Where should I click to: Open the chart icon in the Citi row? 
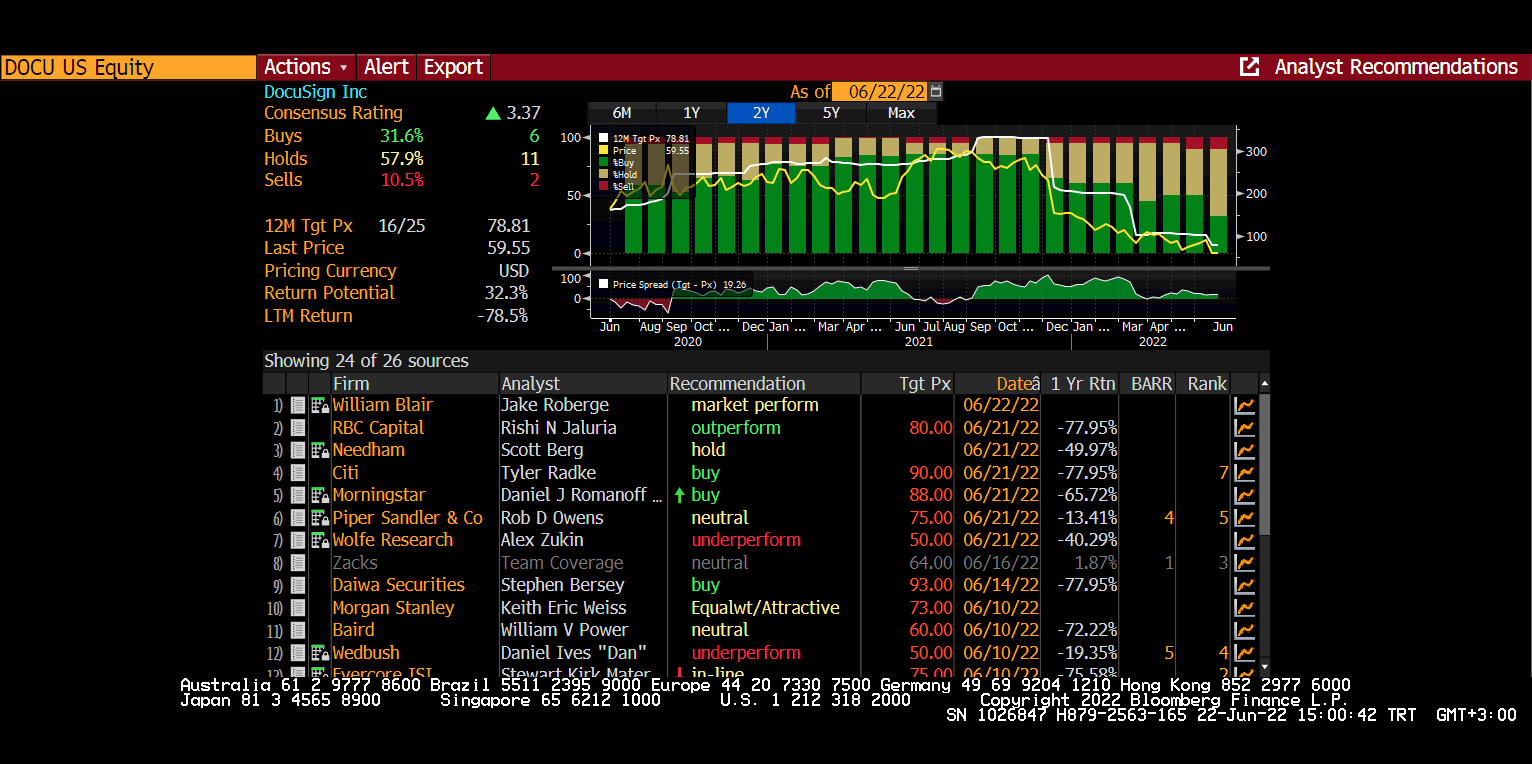(1245, 473)
